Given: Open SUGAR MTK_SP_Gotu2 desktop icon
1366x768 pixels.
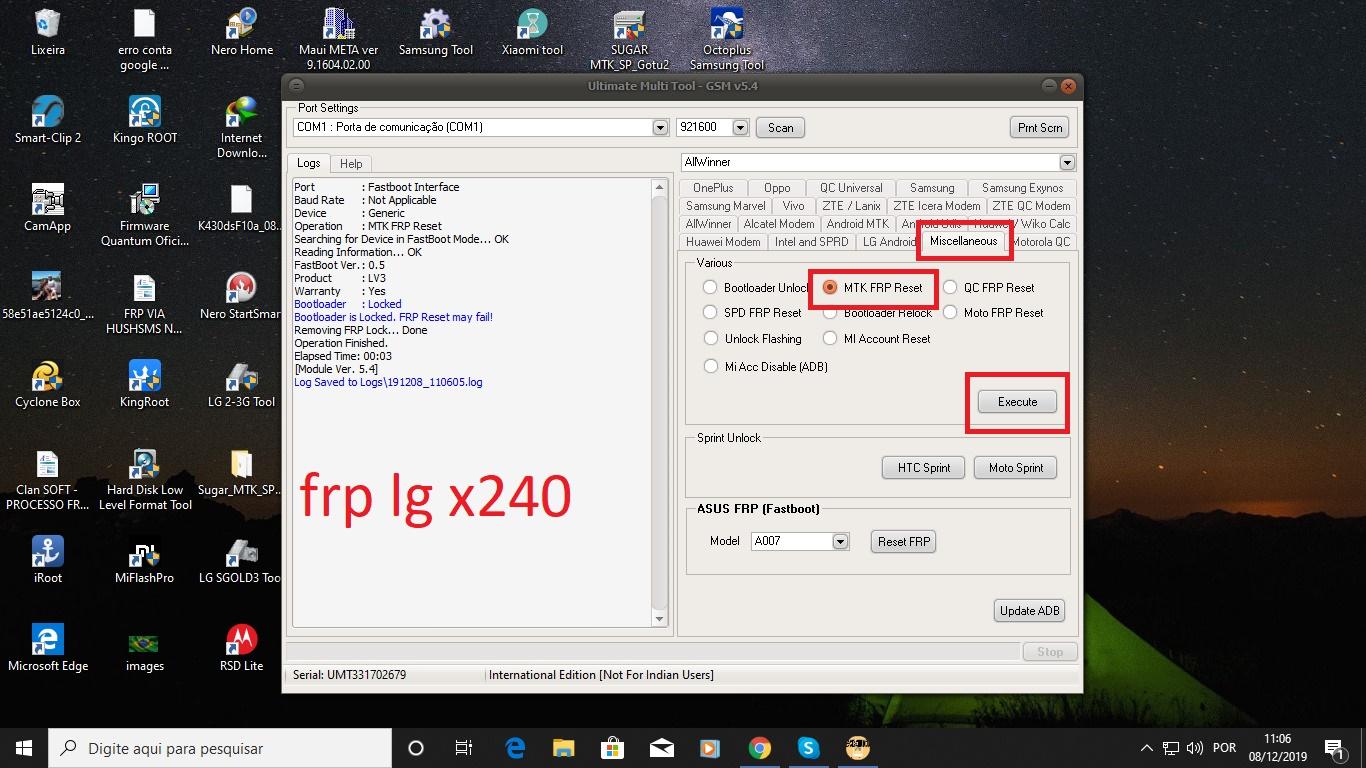Looking at the screenshot, I should tap(629, 40).
